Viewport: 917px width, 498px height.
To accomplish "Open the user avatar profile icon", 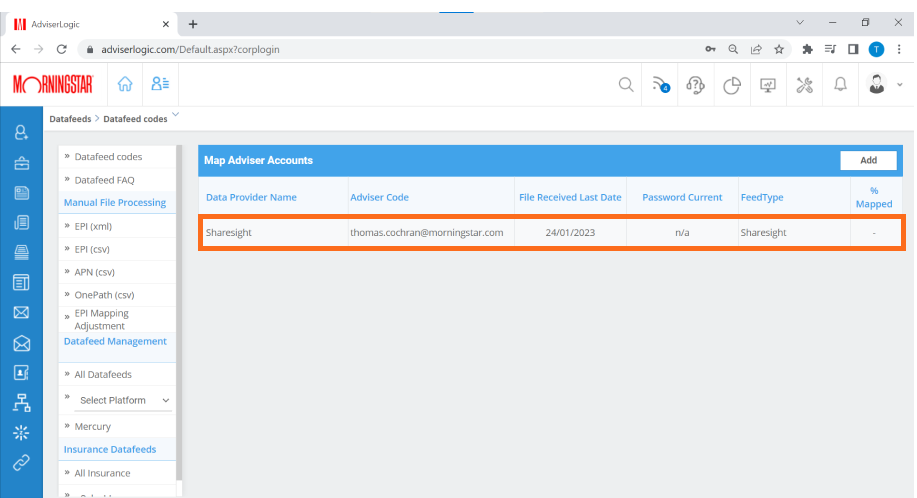I will (876, 84).
